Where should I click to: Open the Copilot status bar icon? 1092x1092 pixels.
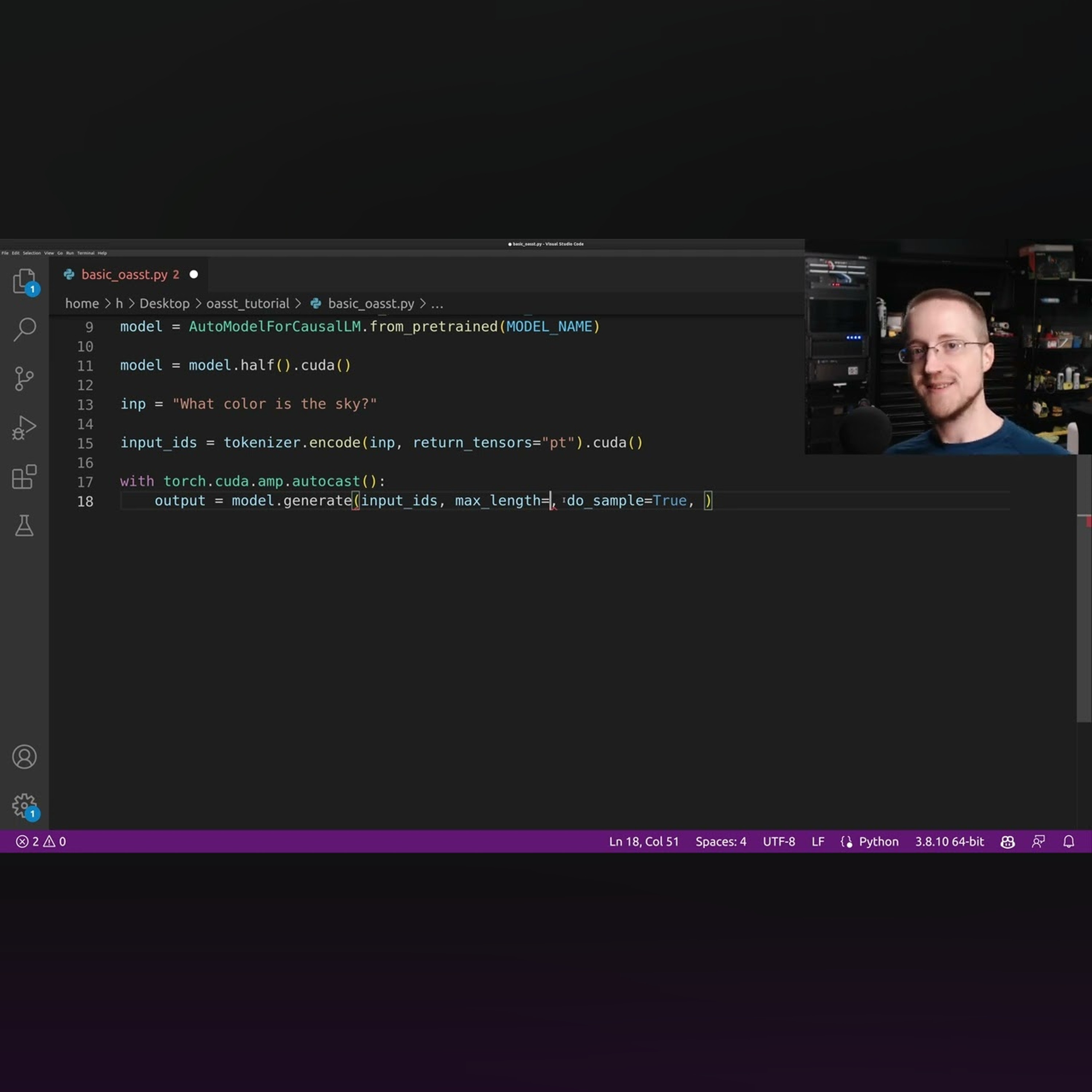(1007, 842)
